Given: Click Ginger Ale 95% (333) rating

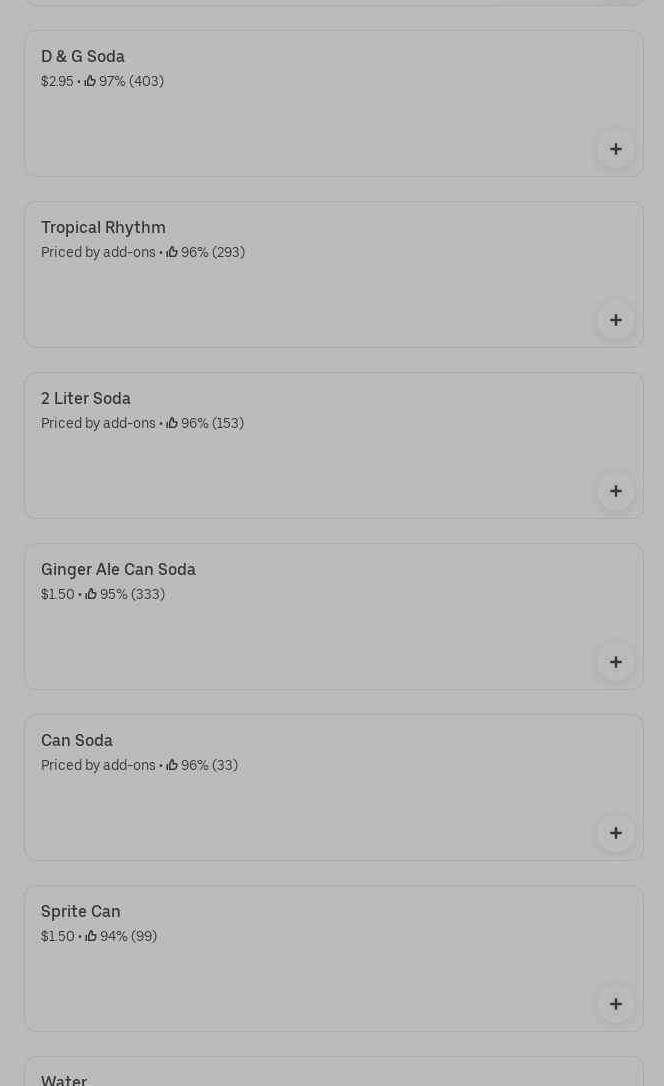Looking at the screenshot, I should 125,595.
